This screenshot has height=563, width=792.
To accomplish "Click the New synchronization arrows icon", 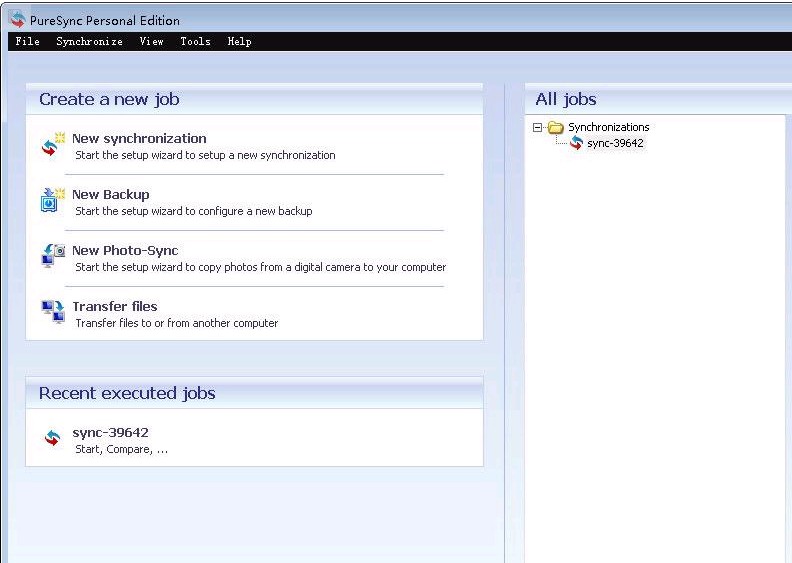I will (x=52, y=146).
